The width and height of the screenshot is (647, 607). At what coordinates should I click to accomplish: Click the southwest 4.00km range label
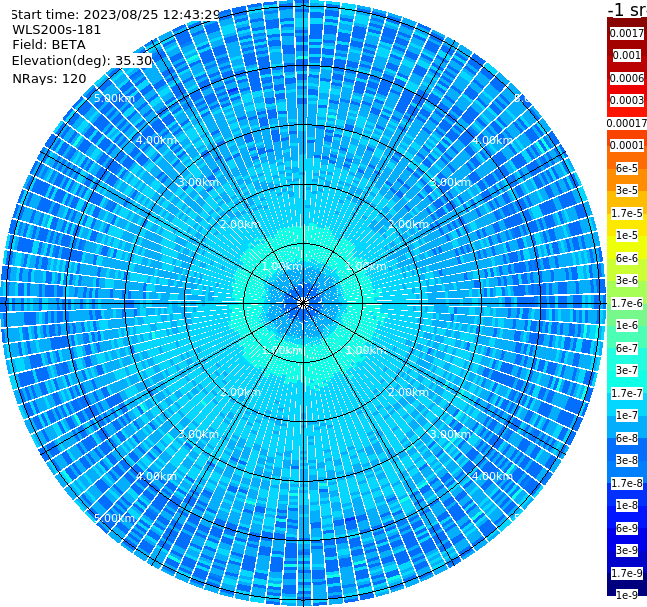click(x=156, y=476)
